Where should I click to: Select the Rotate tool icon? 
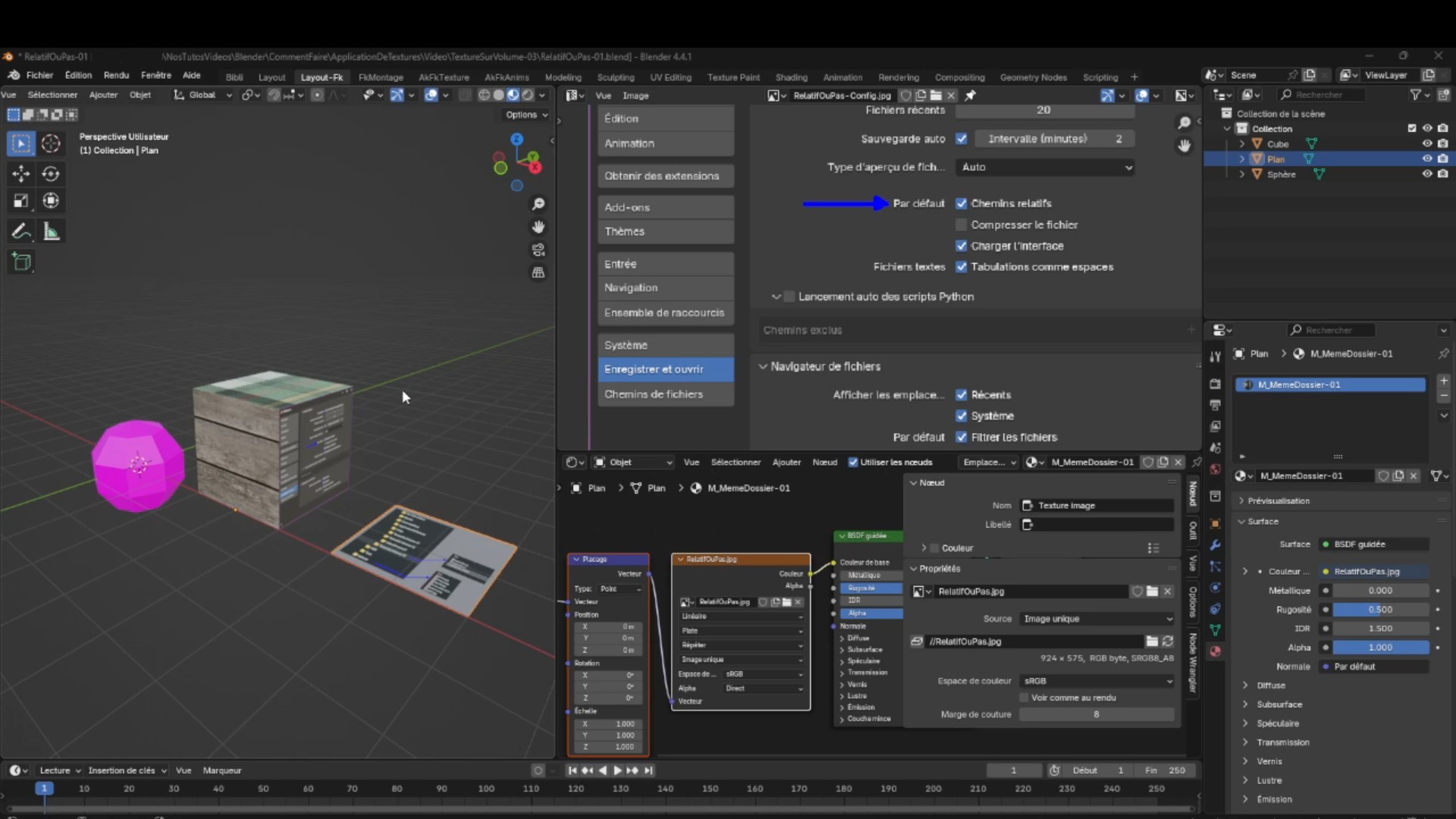(x=51, y=174)
